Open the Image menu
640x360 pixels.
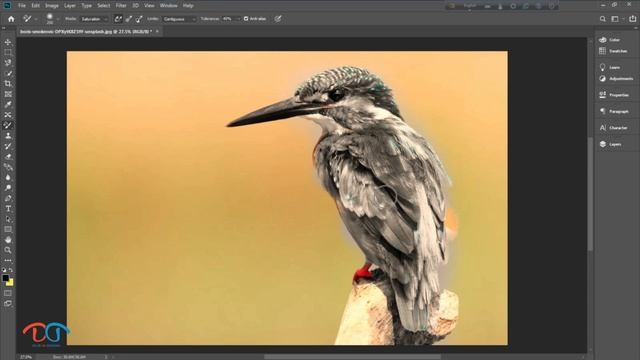tap(52, 6)
